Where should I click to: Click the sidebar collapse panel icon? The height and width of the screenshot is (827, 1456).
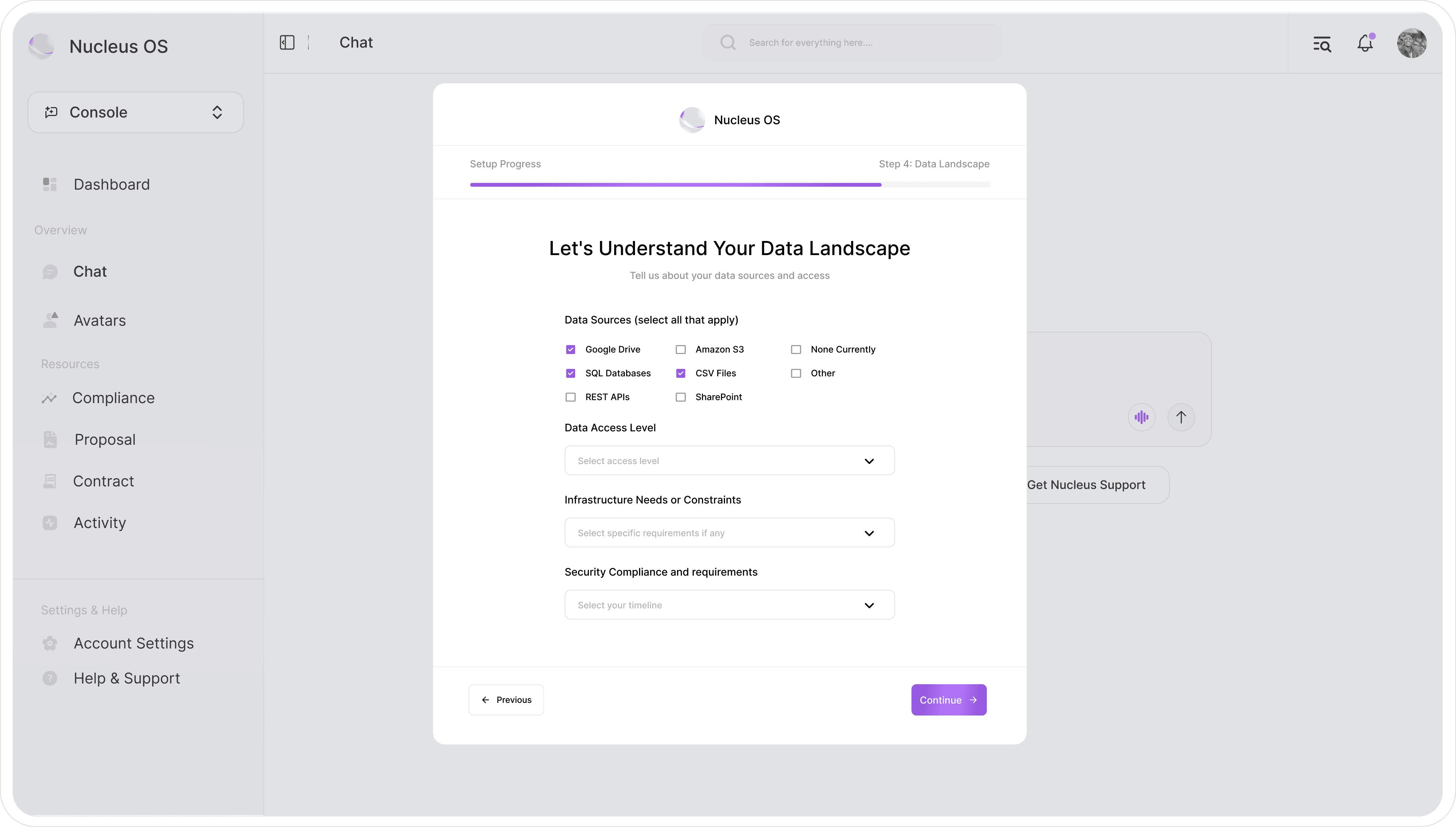point(287,43)
